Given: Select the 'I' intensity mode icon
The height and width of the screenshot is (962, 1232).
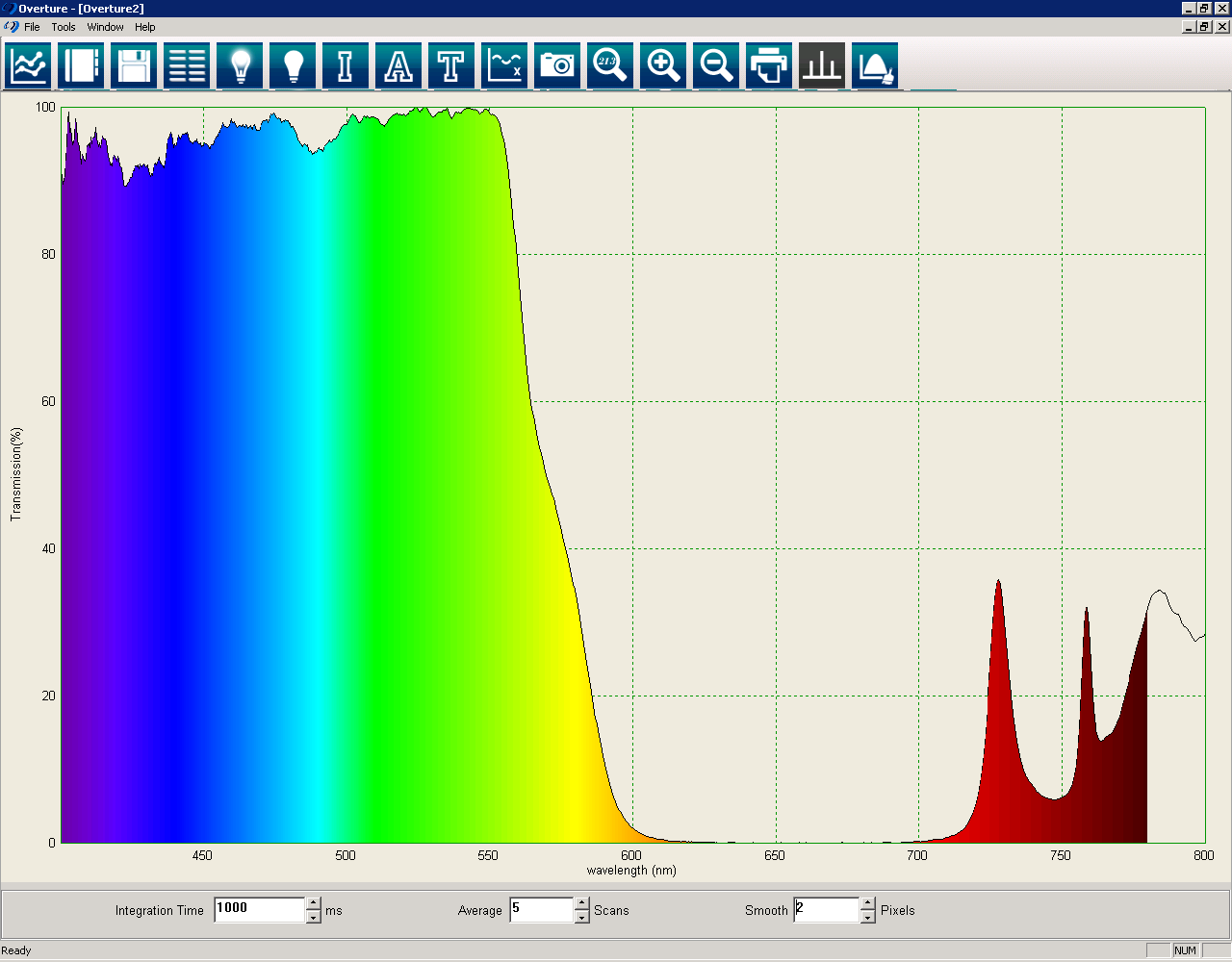Looking at the screenshot, I should [x=346, y=65].
